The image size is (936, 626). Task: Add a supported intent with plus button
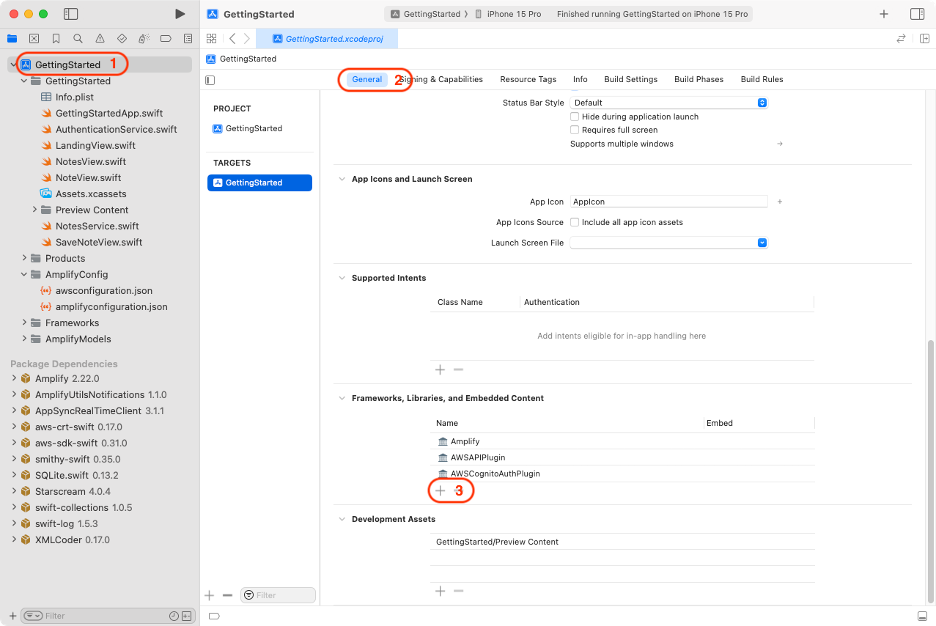point(440,370)
